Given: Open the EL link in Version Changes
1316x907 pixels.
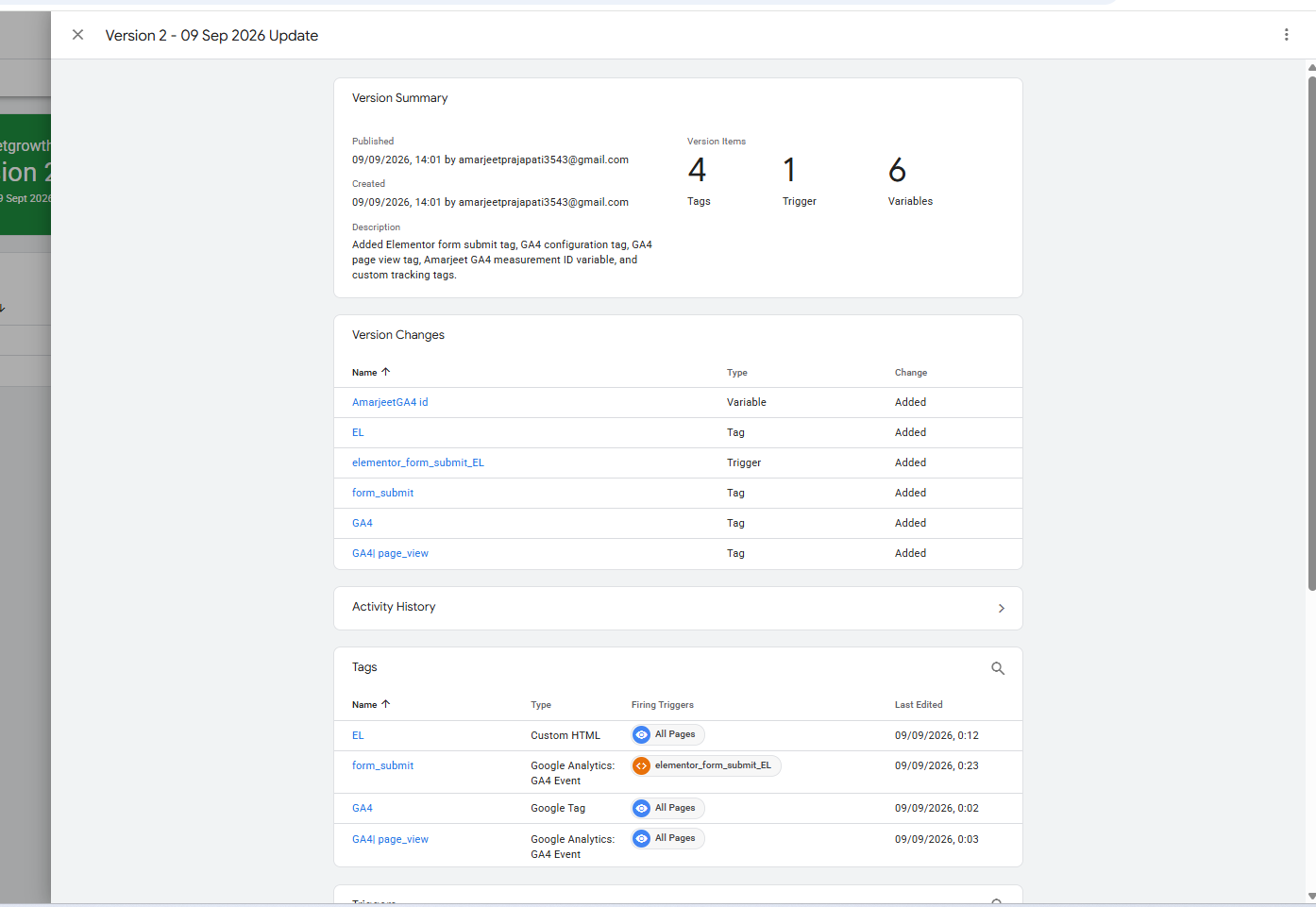Looking at the screenshot, I should pos(358,432).
